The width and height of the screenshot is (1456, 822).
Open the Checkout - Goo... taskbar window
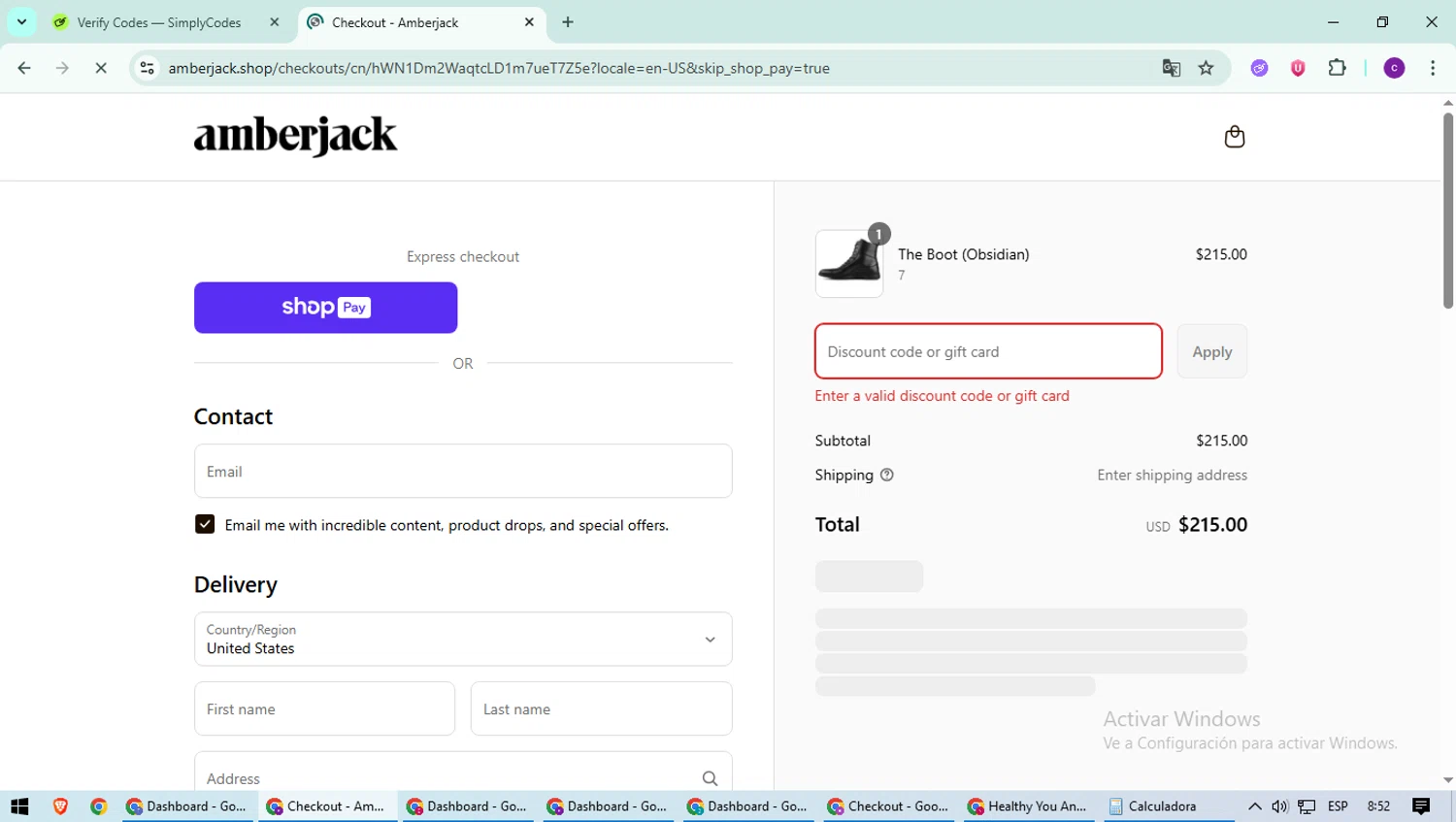[x=888, y=806]
